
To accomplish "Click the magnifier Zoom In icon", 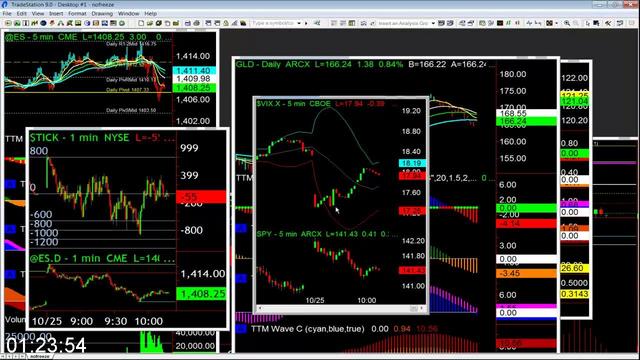I will [567, 23].
